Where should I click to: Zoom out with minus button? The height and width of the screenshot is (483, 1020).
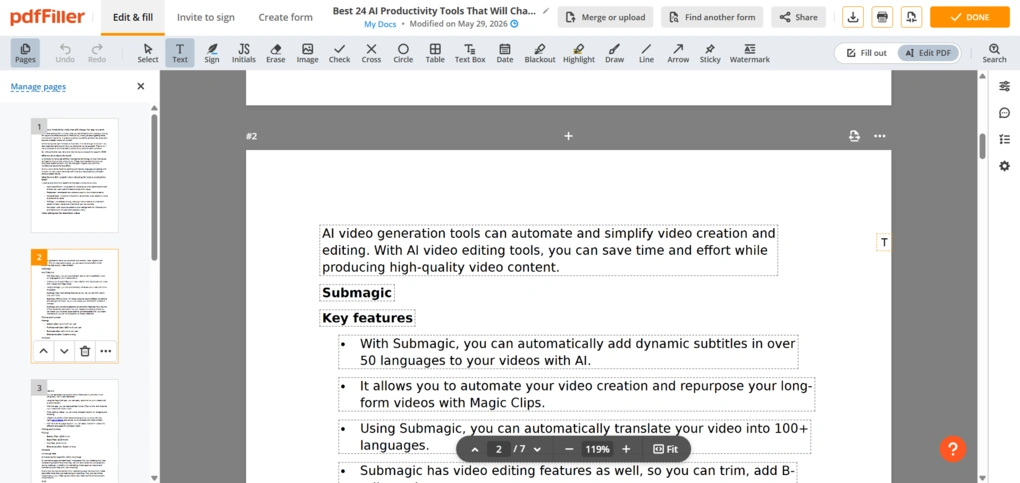click(x=569, y=449)
